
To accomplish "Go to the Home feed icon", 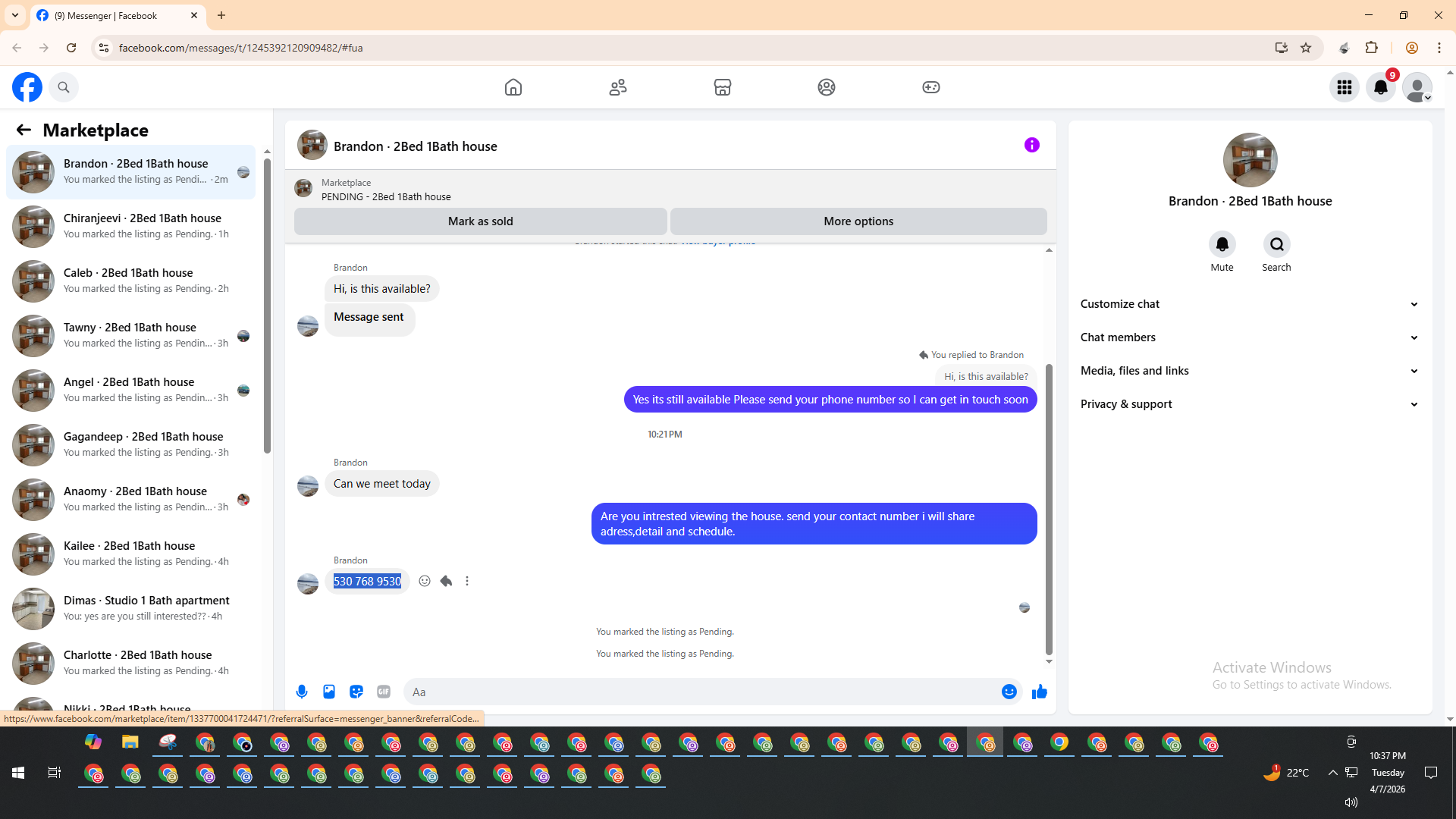I will tap(513, 87).
